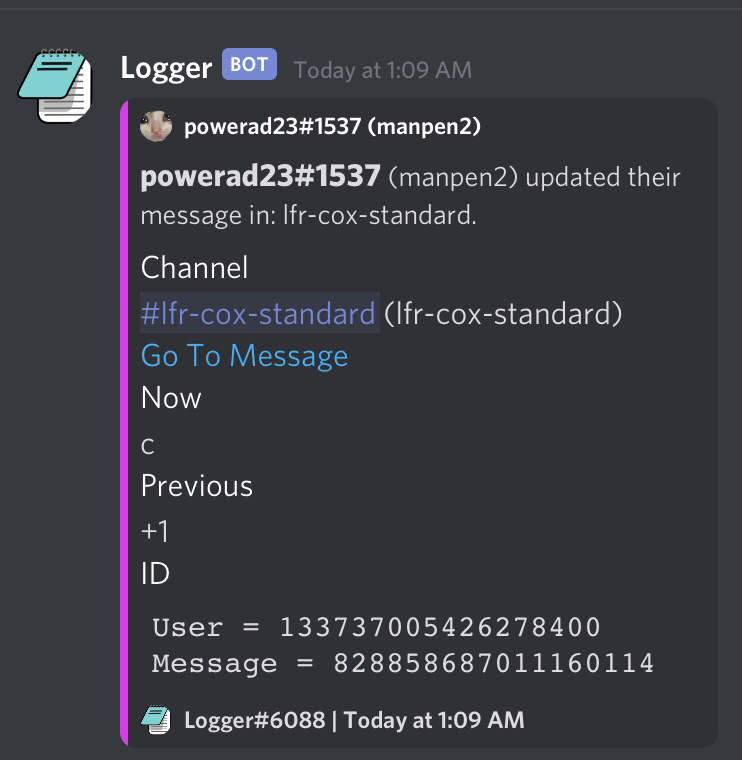Viewport: 742px width, 760px height.
Task: Click the plain (lfr-cox-standard) text beside mention
Action: [x=503, y=314]
